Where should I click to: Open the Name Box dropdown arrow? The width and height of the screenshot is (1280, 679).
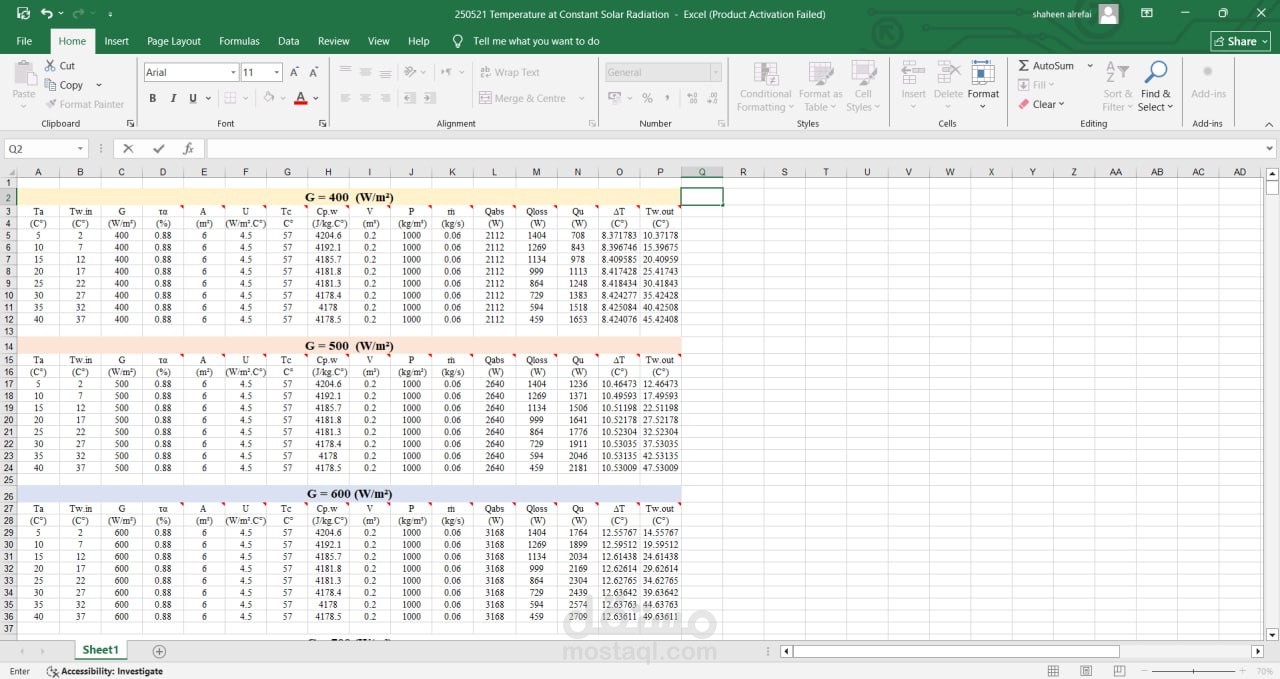pos(81,148)
